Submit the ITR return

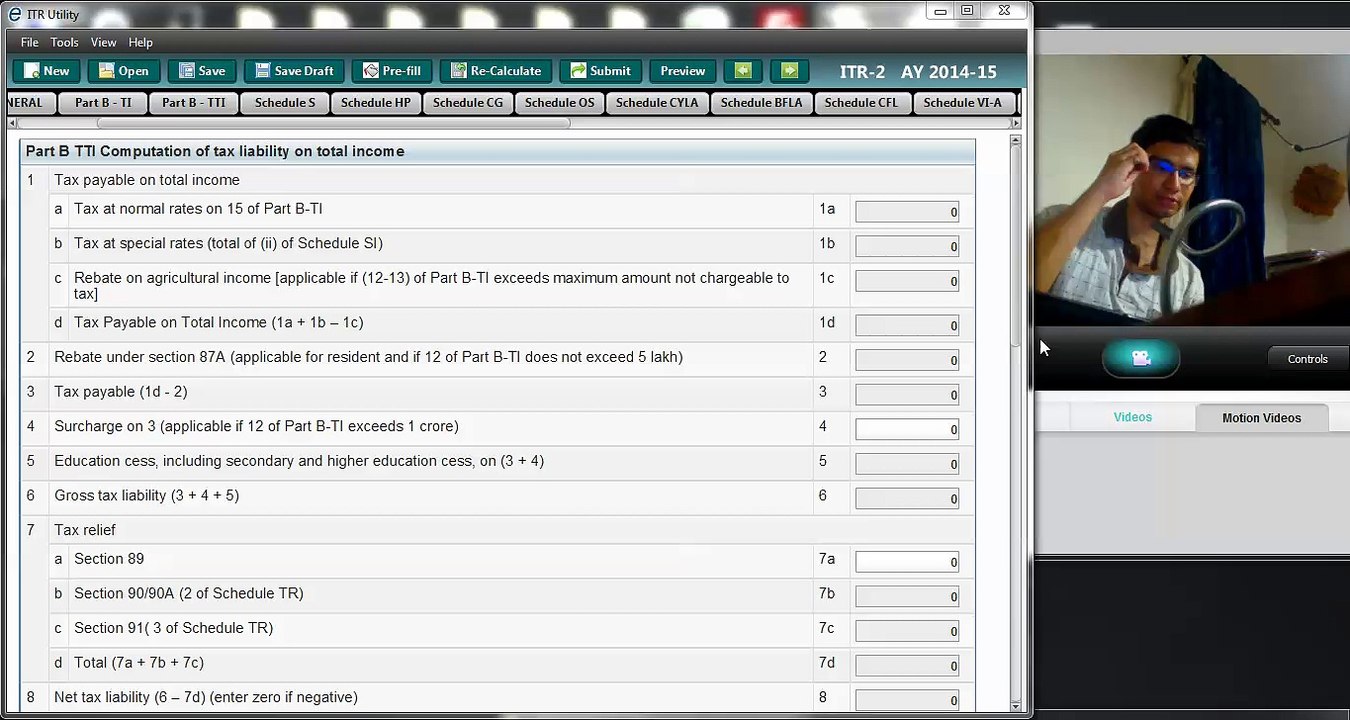[x=600, y=71]
